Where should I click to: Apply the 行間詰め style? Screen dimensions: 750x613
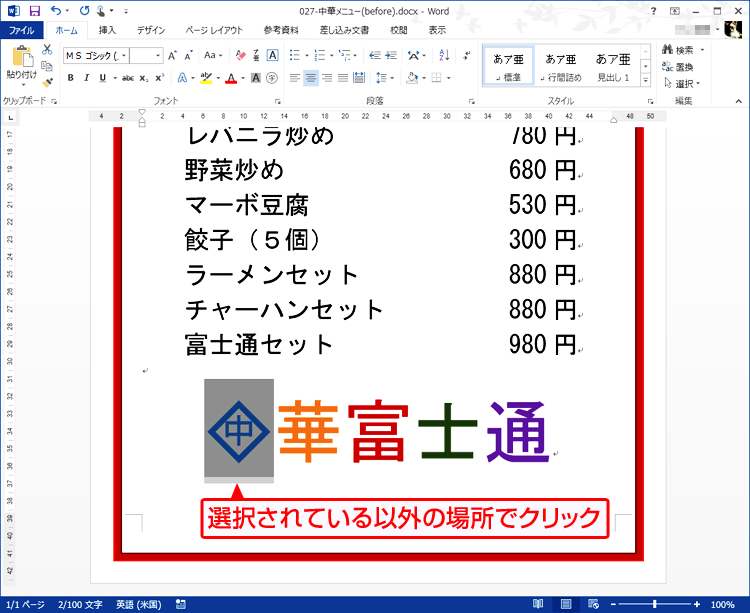(561, 66)
